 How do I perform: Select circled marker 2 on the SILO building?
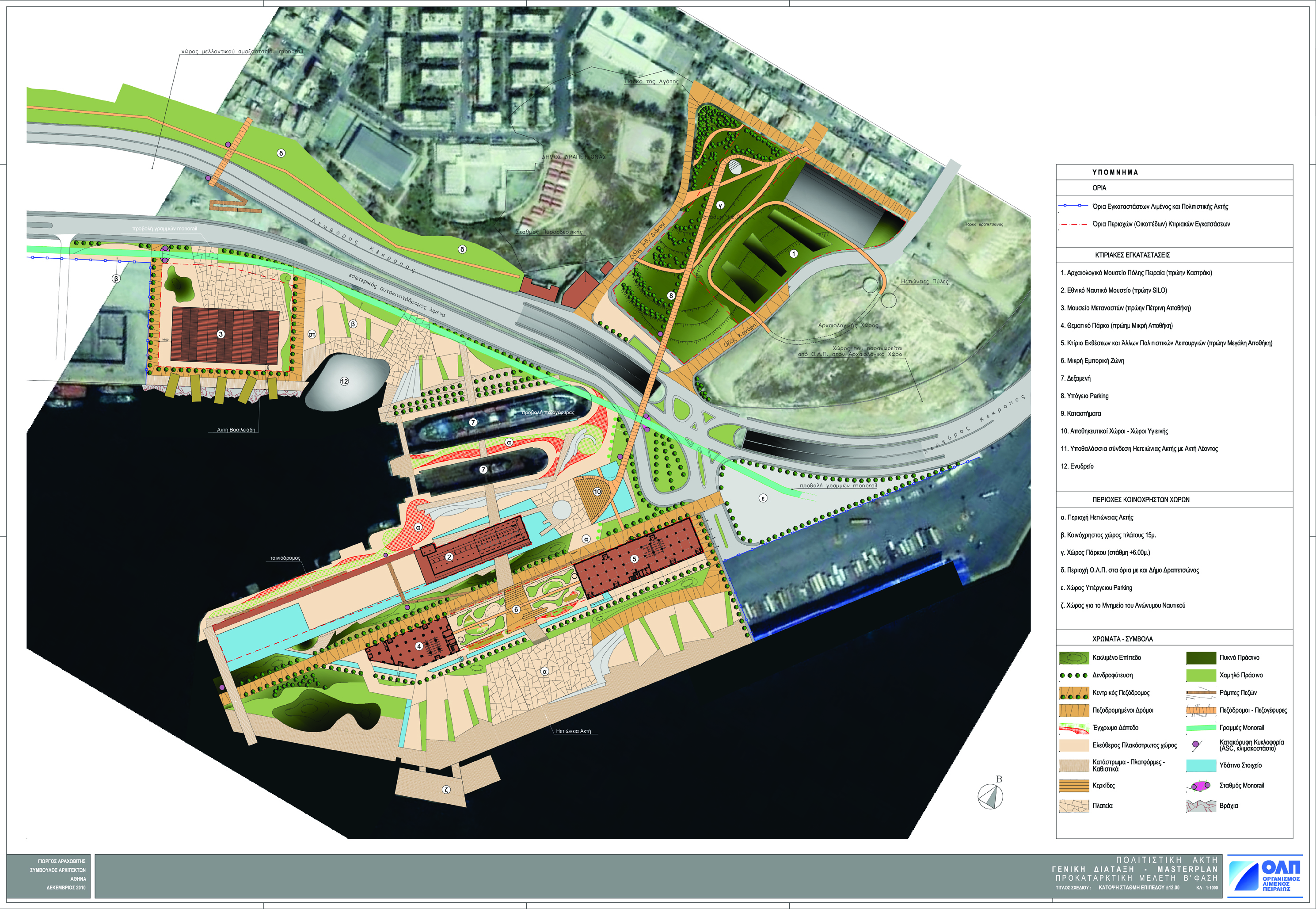click(449, 557)
